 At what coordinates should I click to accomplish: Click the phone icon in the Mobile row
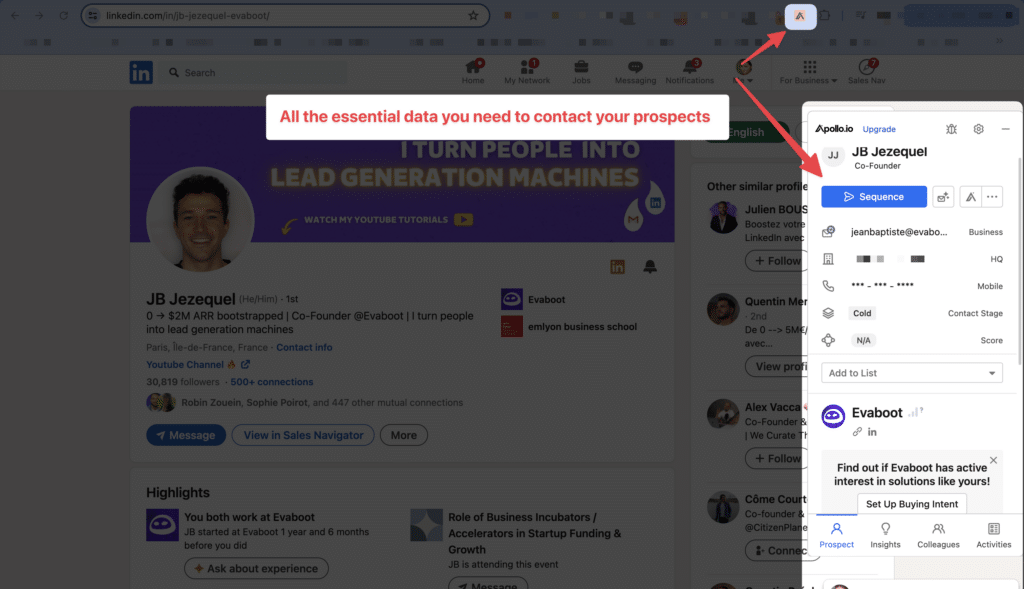828,286
